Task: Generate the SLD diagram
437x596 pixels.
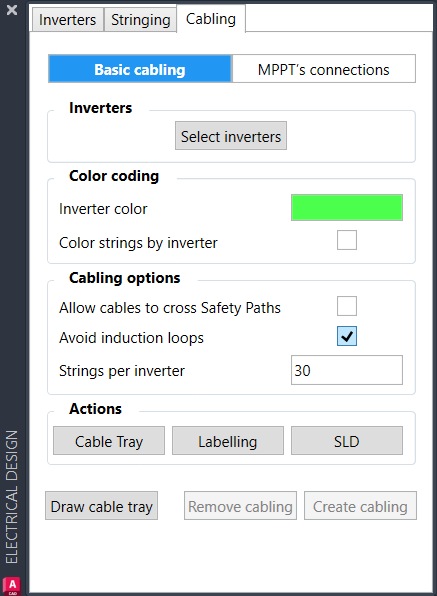Action: [347, 441]
